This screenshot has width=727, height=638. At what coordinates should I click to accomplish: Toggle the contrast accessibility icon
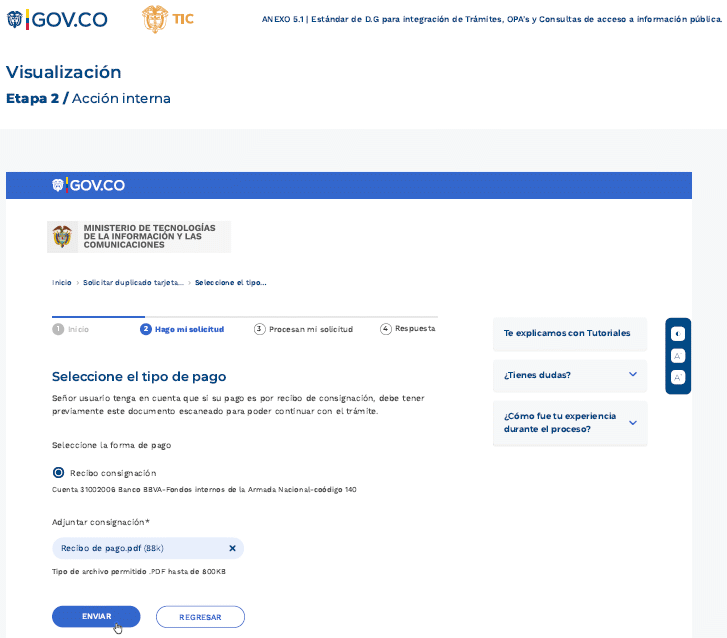(678, 334)
